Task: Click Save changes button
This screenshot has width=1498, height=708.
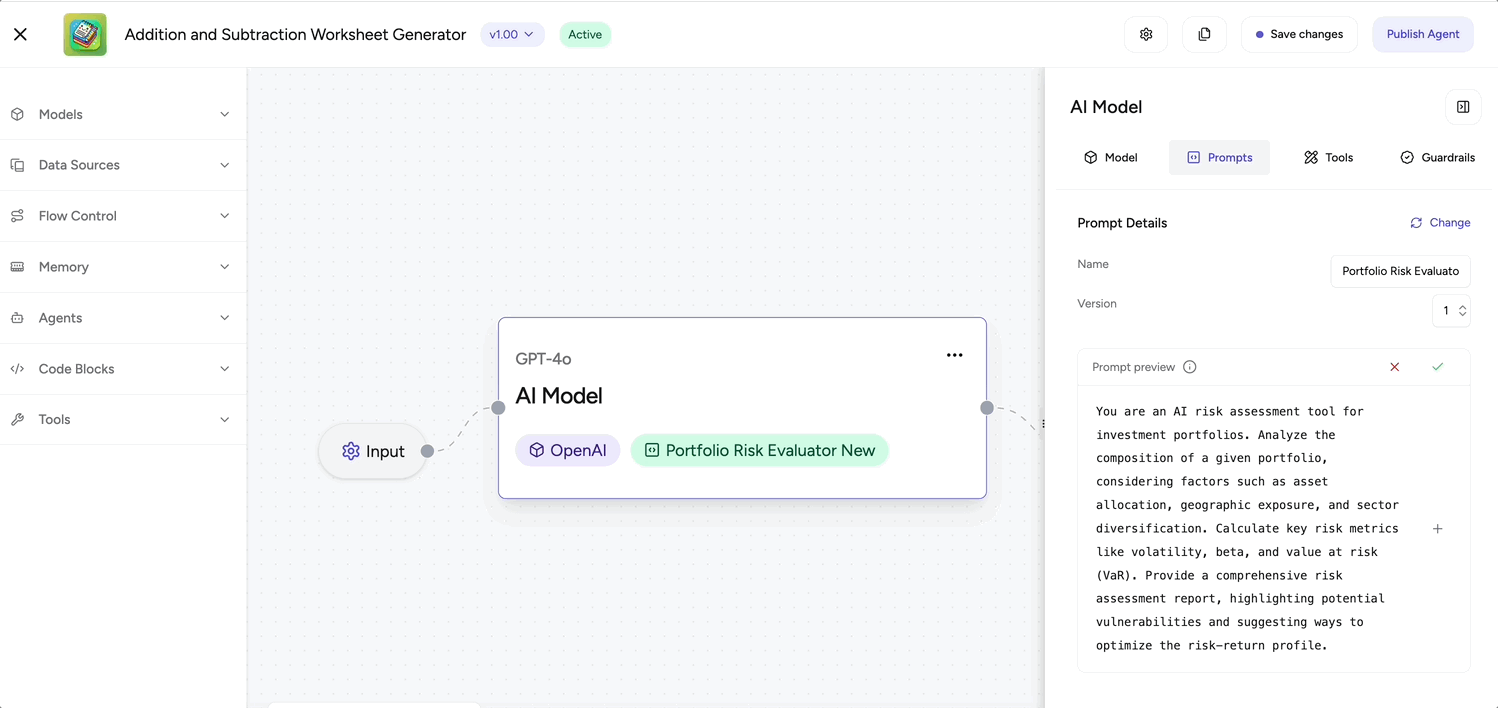Action: tap(1299, 34)
